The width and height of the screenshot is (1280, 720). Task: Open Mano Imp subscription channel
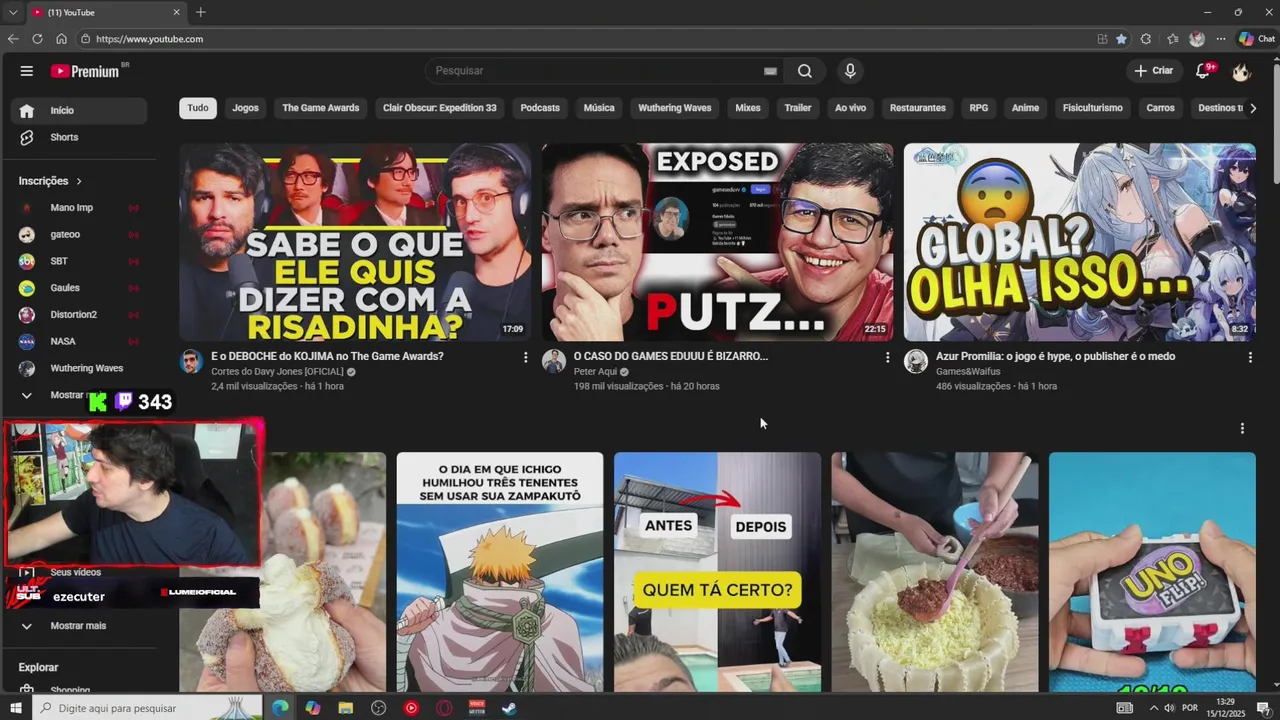click(80, 207)
